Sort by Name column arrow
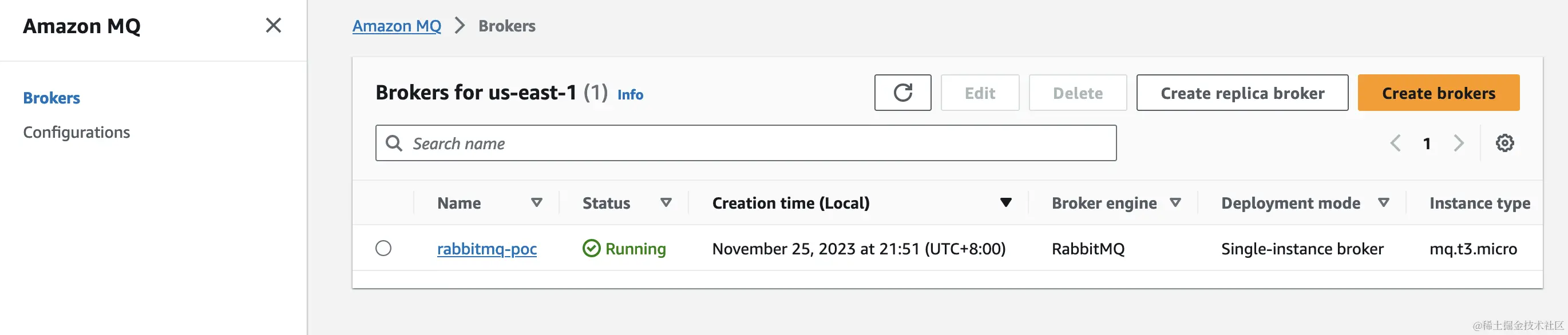Viewport: 1568px width, 335px height. click(536, 203)
